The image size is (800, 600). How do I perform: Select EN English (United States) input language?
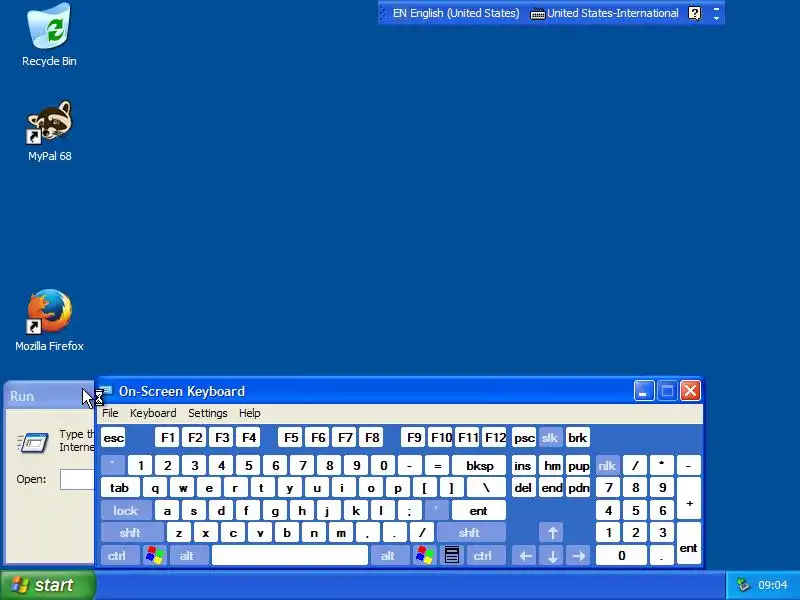tap(456, 13)
